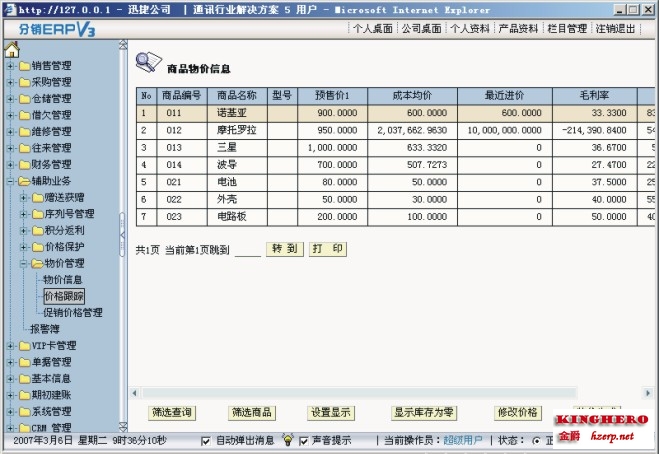Click the 仓储管理 folder icon

[x=25, y=99]
